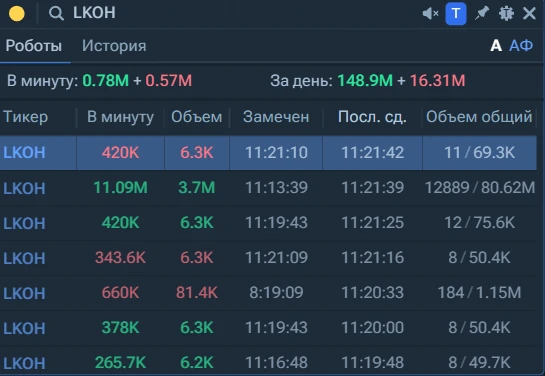
Task: Switch to the История tab
Action: tap(114, 46)
